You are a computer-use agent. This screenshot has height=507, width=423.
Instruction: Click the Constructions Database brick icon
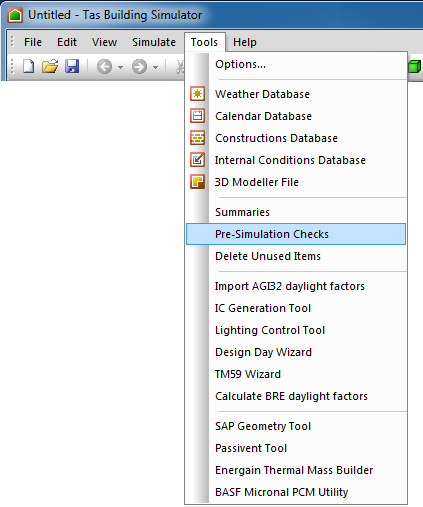197,138
